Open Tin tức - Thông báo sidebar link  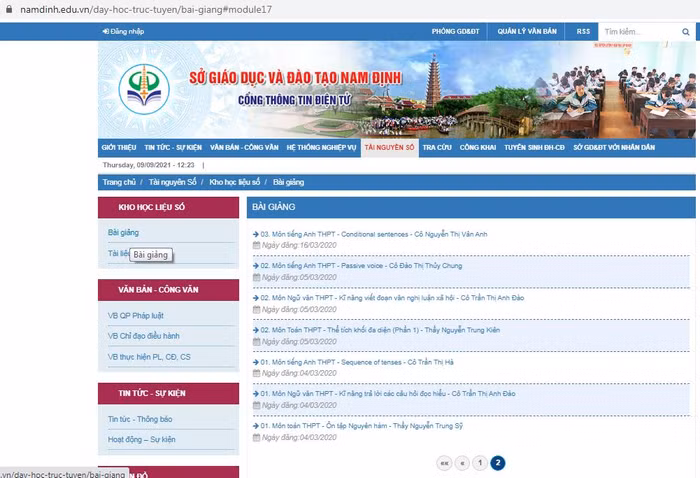[x=140, y=419]
